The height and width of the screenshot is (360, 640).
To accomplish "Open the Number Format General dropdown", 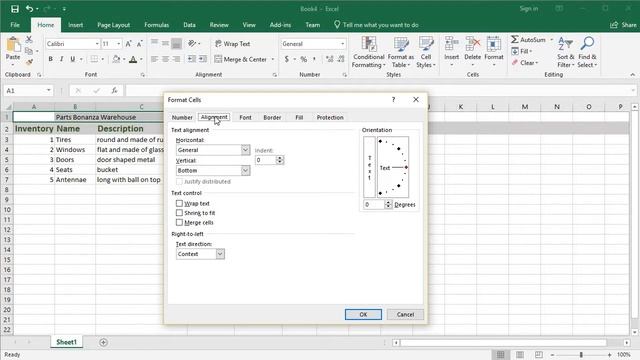I will click(342, 44).
